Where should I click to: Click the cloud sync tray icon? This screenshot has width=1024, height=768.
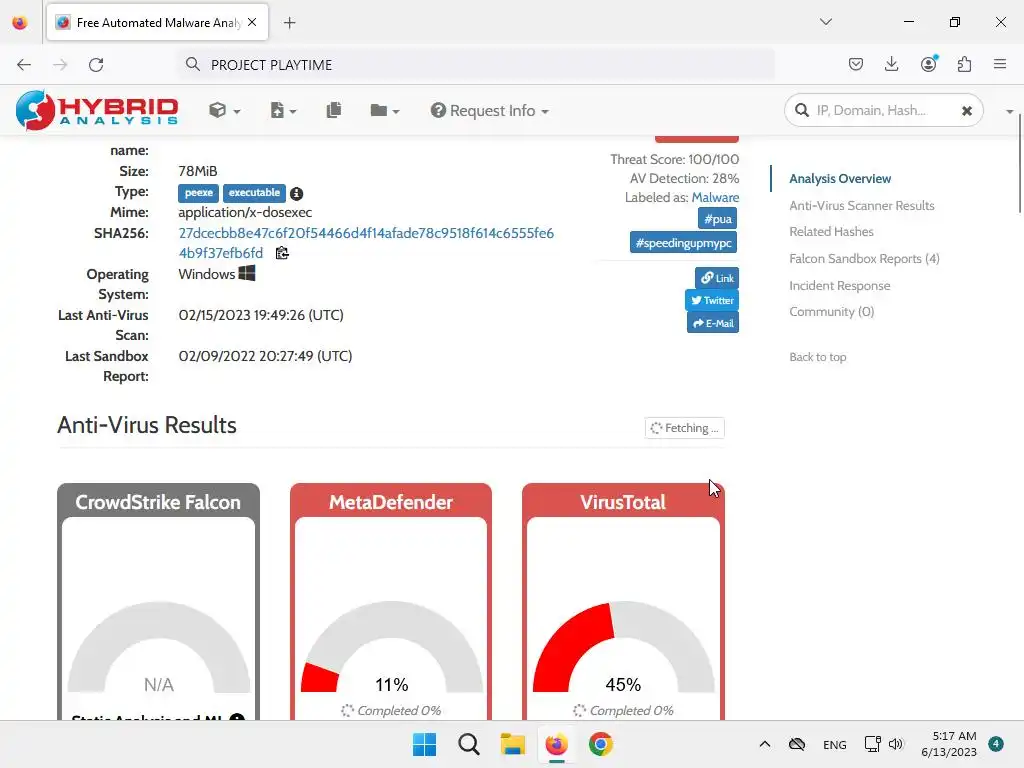click(797, 744)
